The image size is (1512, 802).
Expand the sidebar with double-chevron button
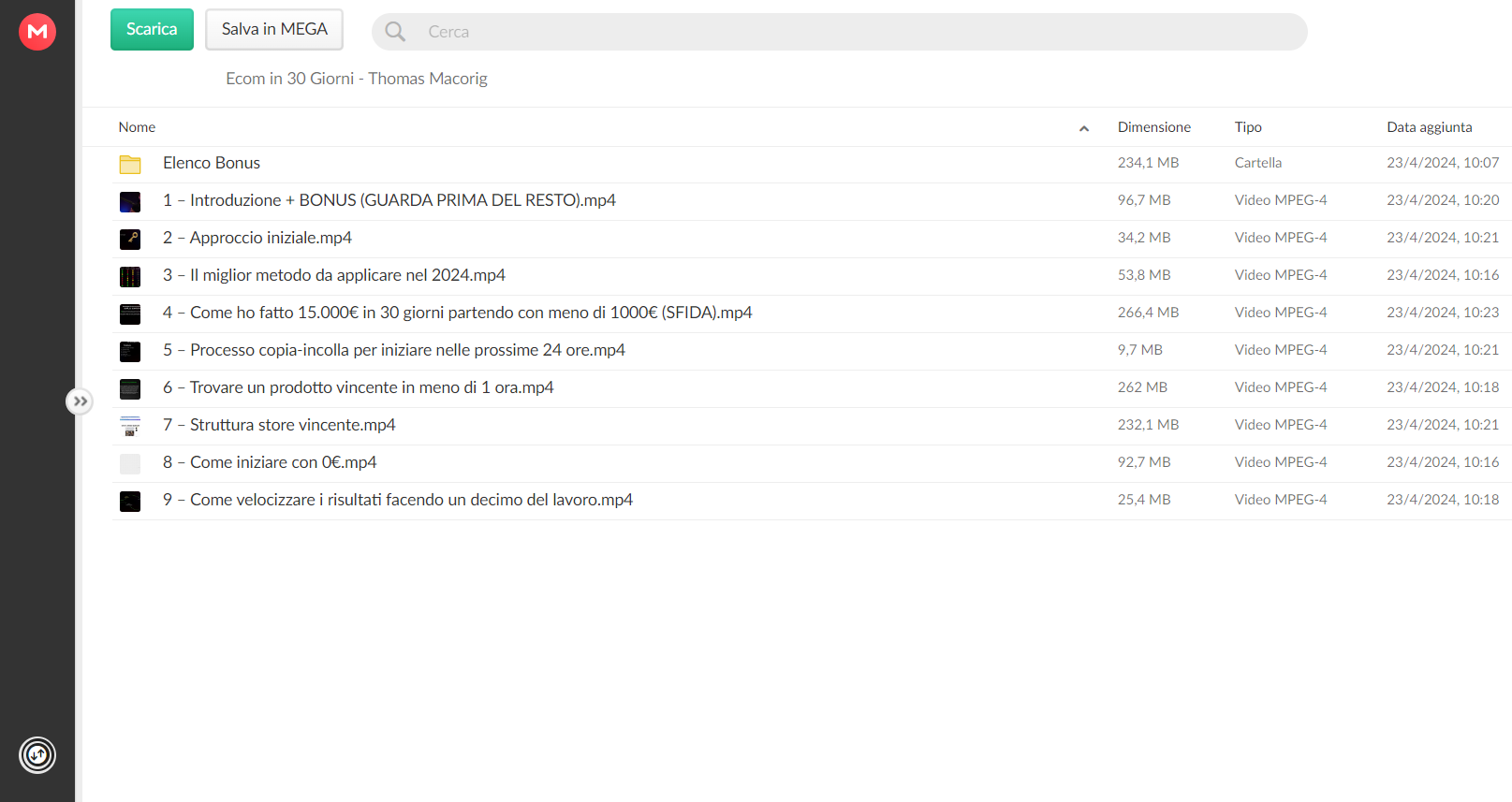point(81,401)
